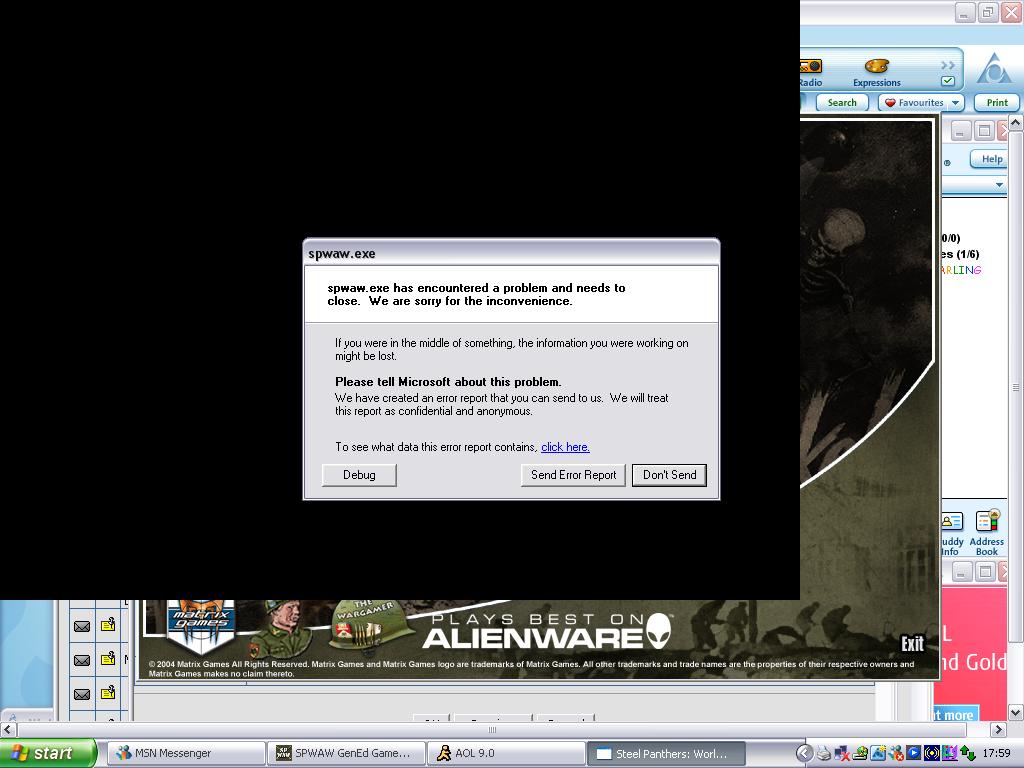This screenshot has width=1024, height=768.
Task: Send the error report to Microsoft
Action: [573, 475]
